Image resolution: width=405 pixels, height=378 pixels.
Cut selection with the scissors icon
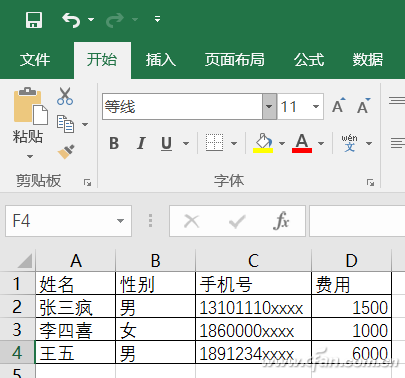click(x=65, y=96)
